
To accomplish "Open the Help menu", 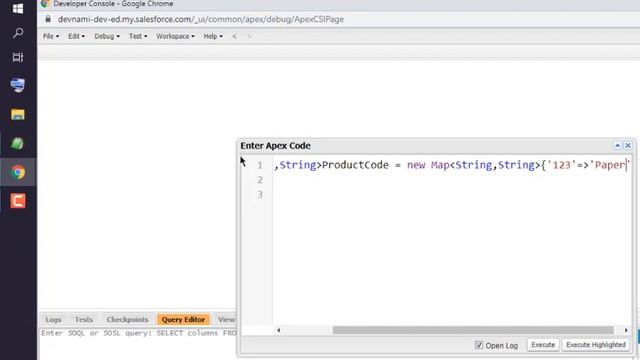I will coord(213,36).
